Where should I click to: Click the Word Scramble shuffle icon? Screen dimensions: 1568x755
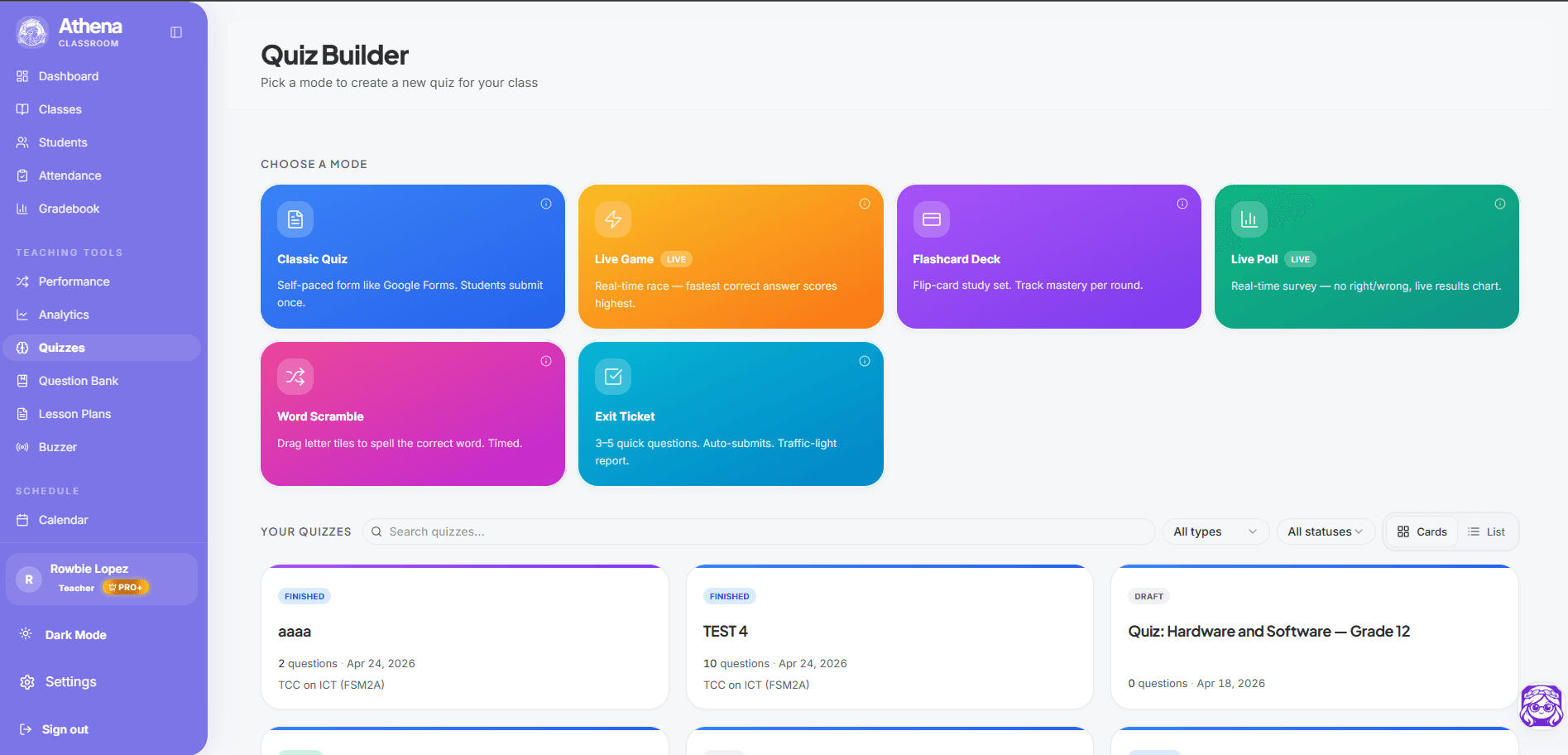[x=295, y=377]
